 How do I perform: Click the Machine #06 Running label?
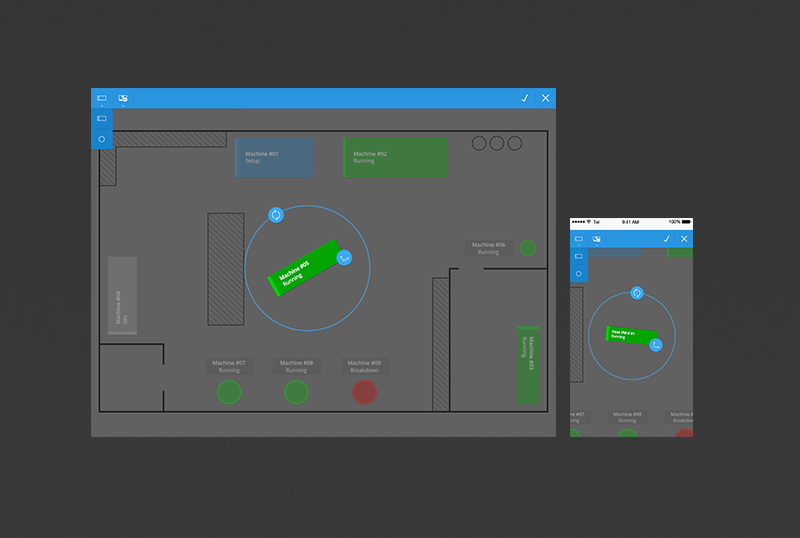[x=488, y=248]
